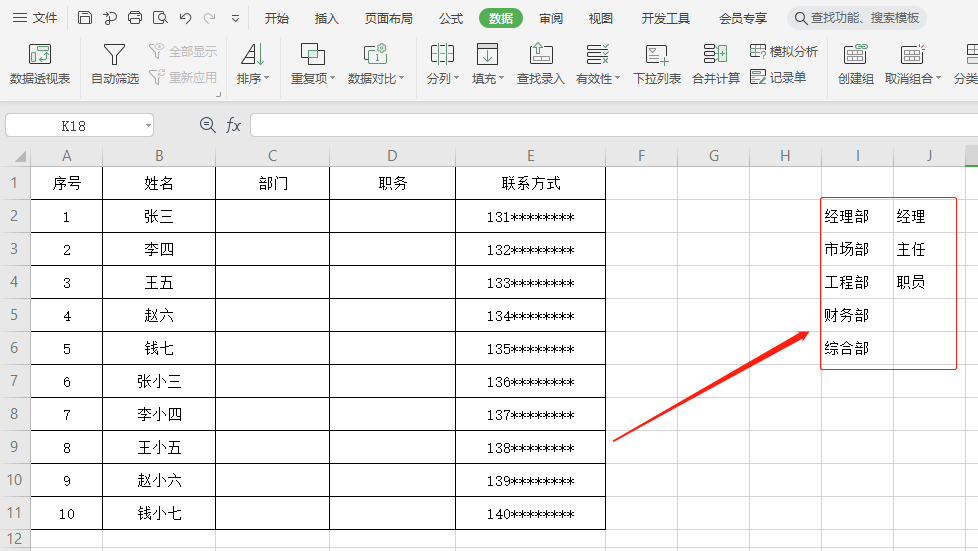
Task: Click the Print icon
Action: pyautogui.click(x=135, y=18)
